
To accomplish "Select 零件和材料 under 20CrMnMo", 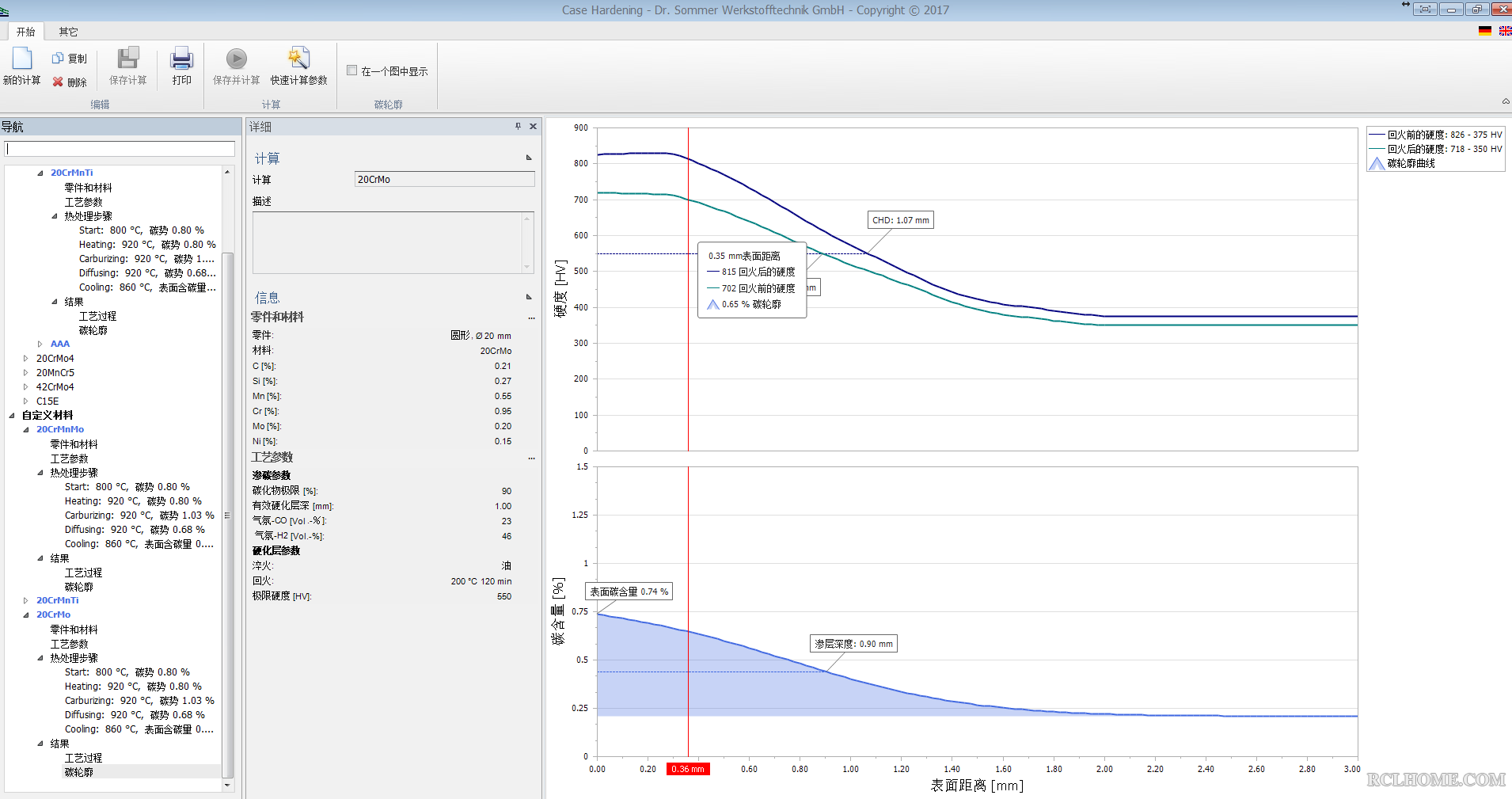I will tap(74, 444).
